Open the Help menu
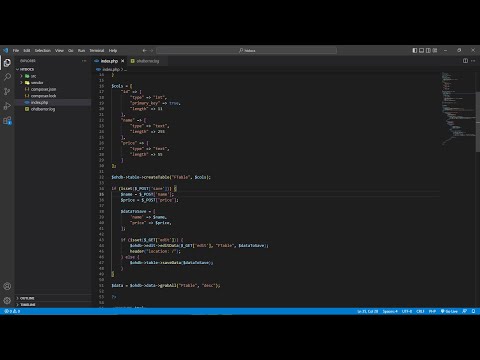Image resolution: width=480 pixels, height=360 pixels. [113, 50]
